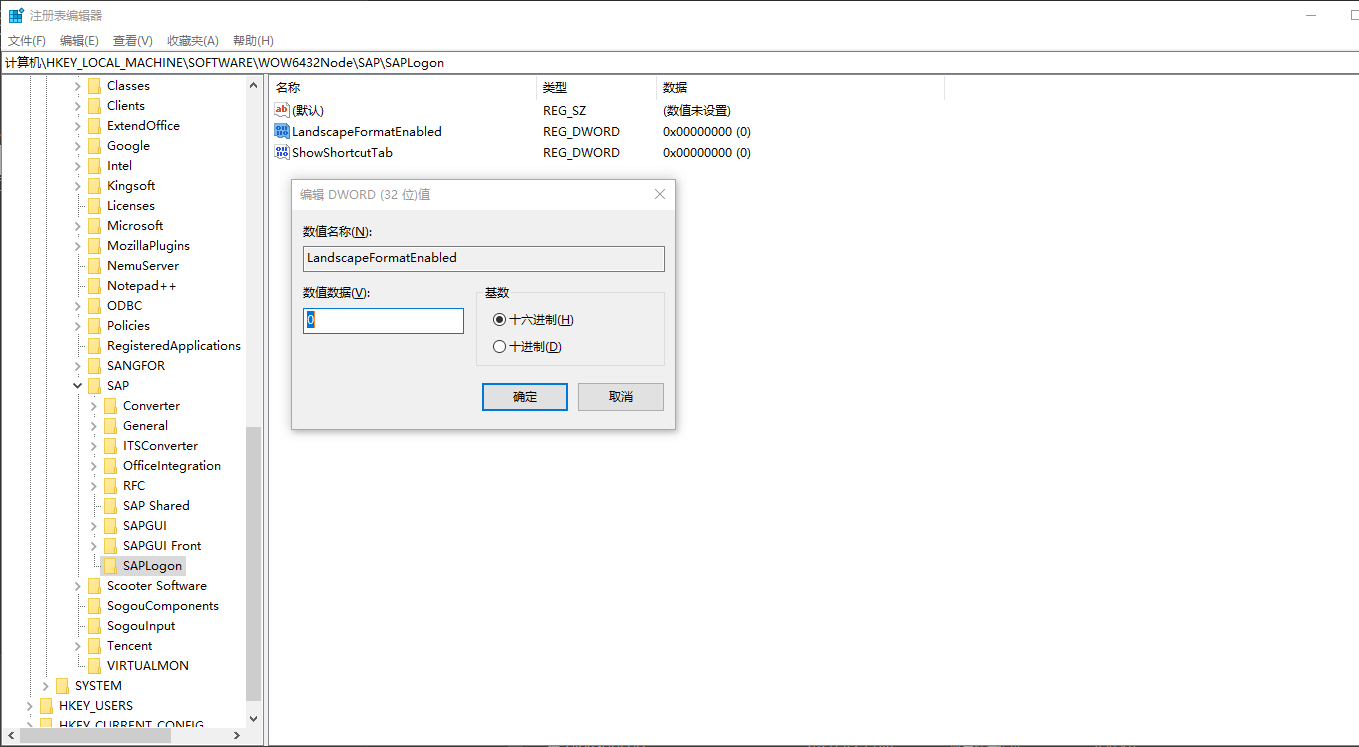The height and width of the screenshot is (747, 1359).
Task: Collapse the SAP tree node
Action: (x=77, y=385)
